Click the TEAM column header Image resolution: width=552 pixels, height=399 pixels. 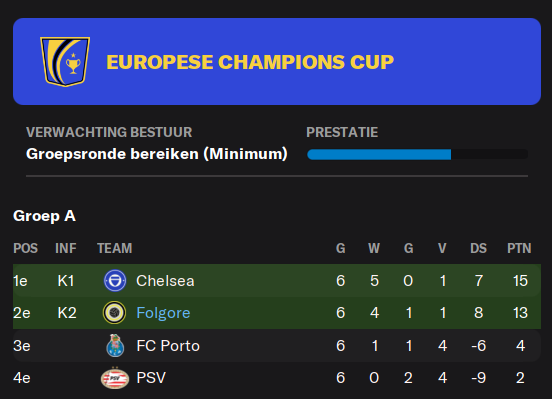coord(115,248)
